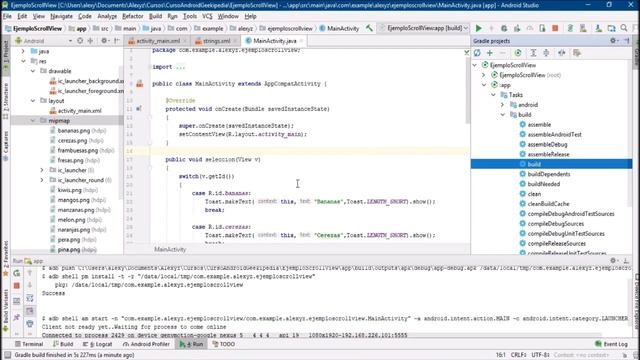Open the SDK Manager download icon
The width and height of the screenshot is (640, 360).
pyautogui.click(x=598, y=28)
